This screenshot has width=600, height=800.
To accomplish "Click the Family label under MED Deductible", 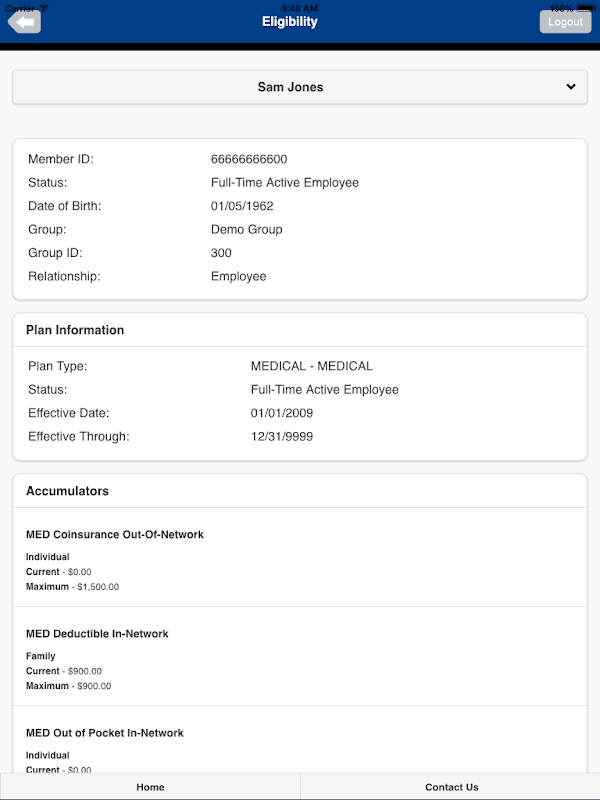I will tap(40, 656).
